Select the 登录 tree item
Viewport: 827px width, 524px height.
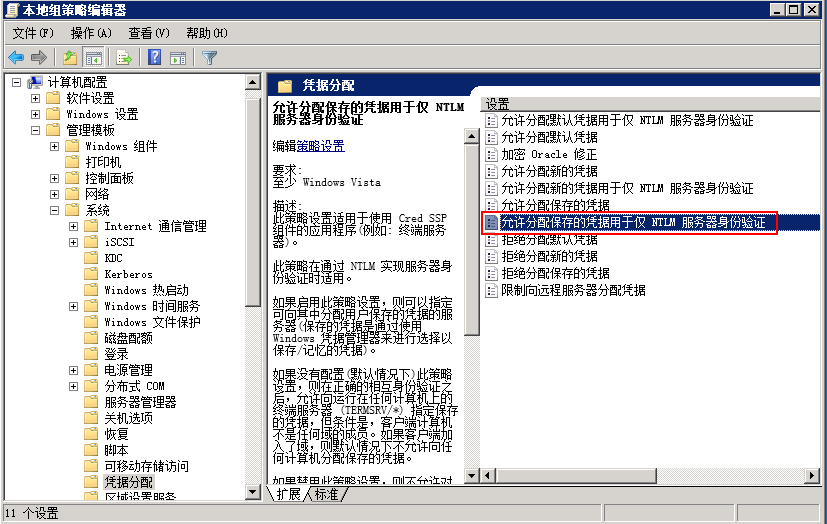117,354
